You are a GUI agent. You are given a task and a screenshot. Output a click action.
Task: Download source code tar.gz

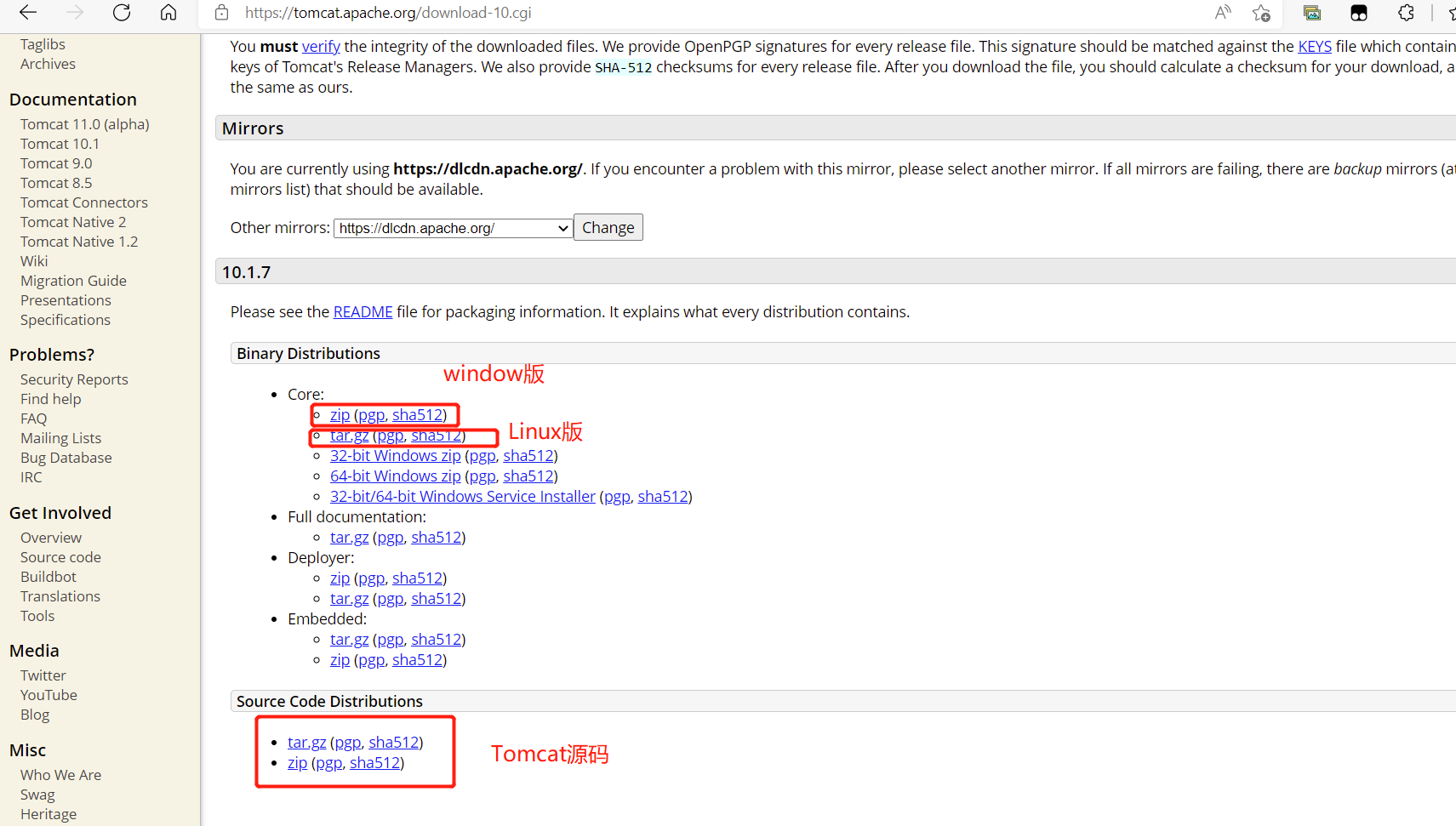coord(307,743)
